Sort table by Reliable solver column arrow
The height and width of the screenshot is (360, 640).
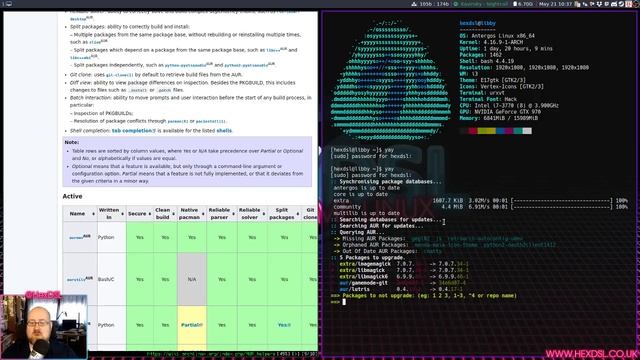[x=264, y=214]
